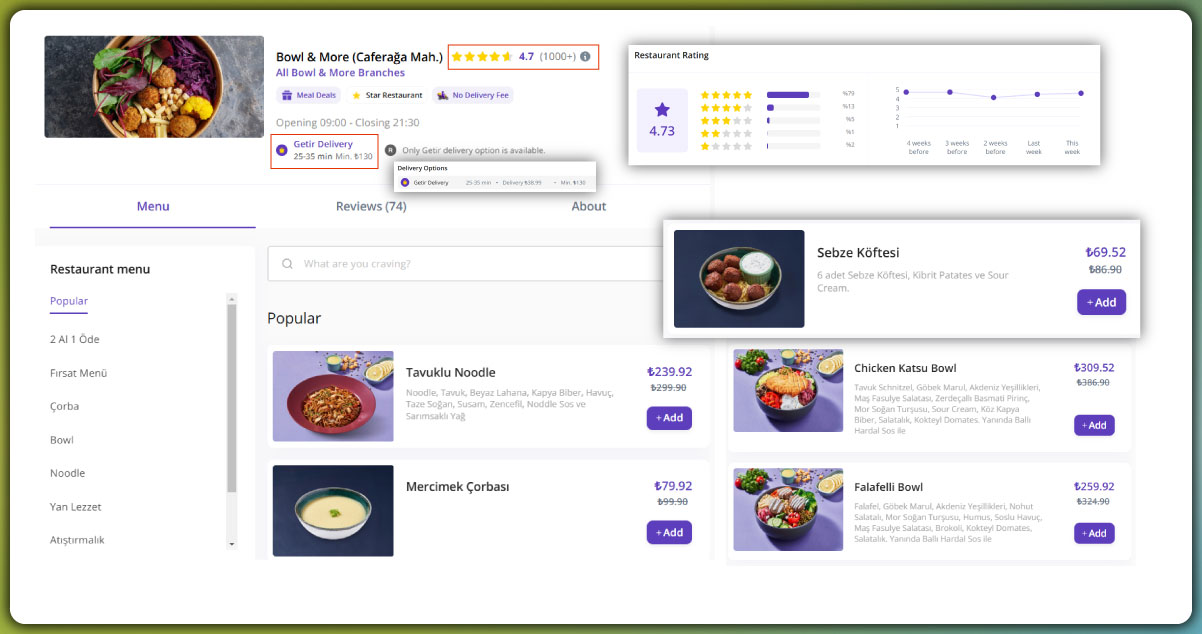Viewport: 1202px width, 634px height.
Task: Open the Sebze Köftesi photo
Action: coord(739,279)
